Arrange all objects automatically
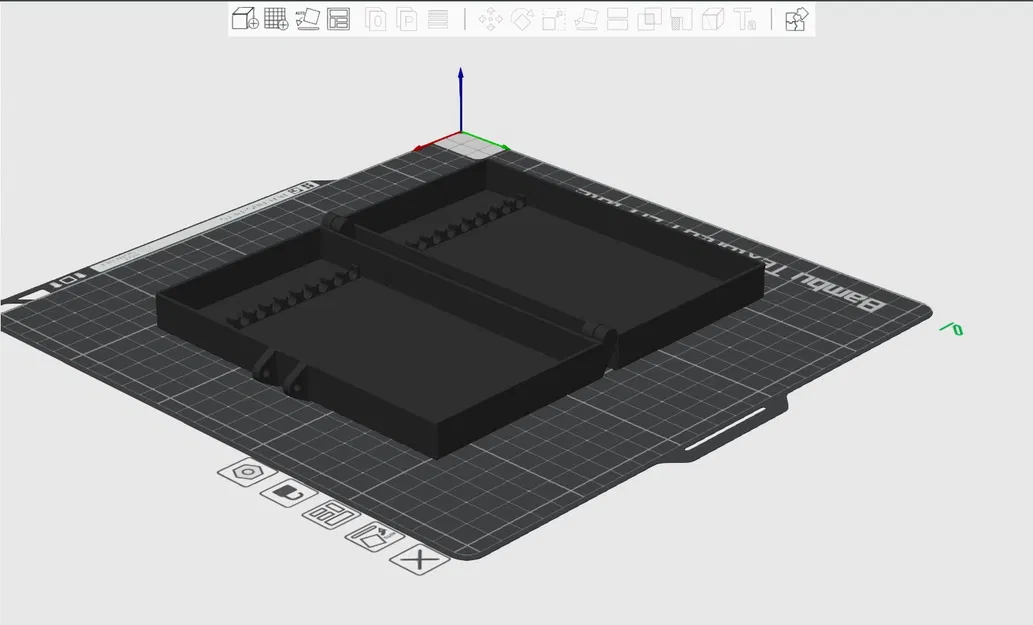 (x=338, y=19)
